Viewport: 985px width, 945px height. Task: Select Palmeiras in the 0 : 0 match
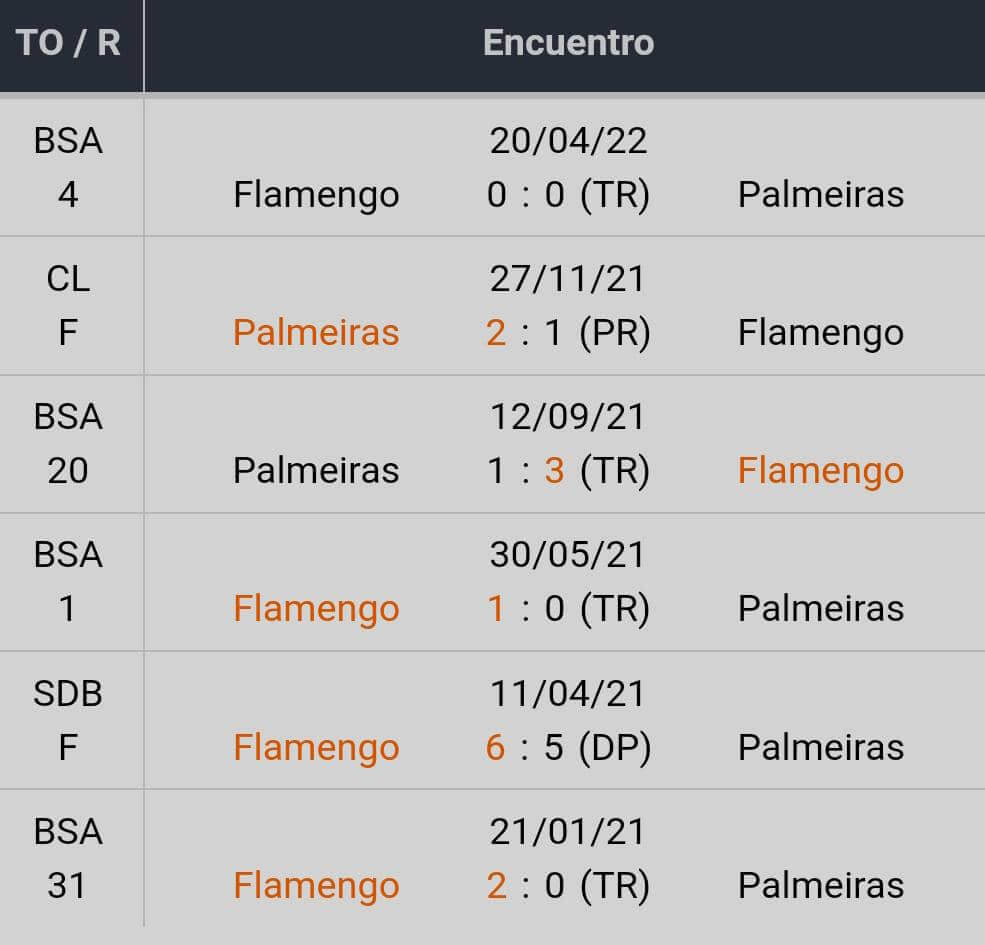coord(820,194)
